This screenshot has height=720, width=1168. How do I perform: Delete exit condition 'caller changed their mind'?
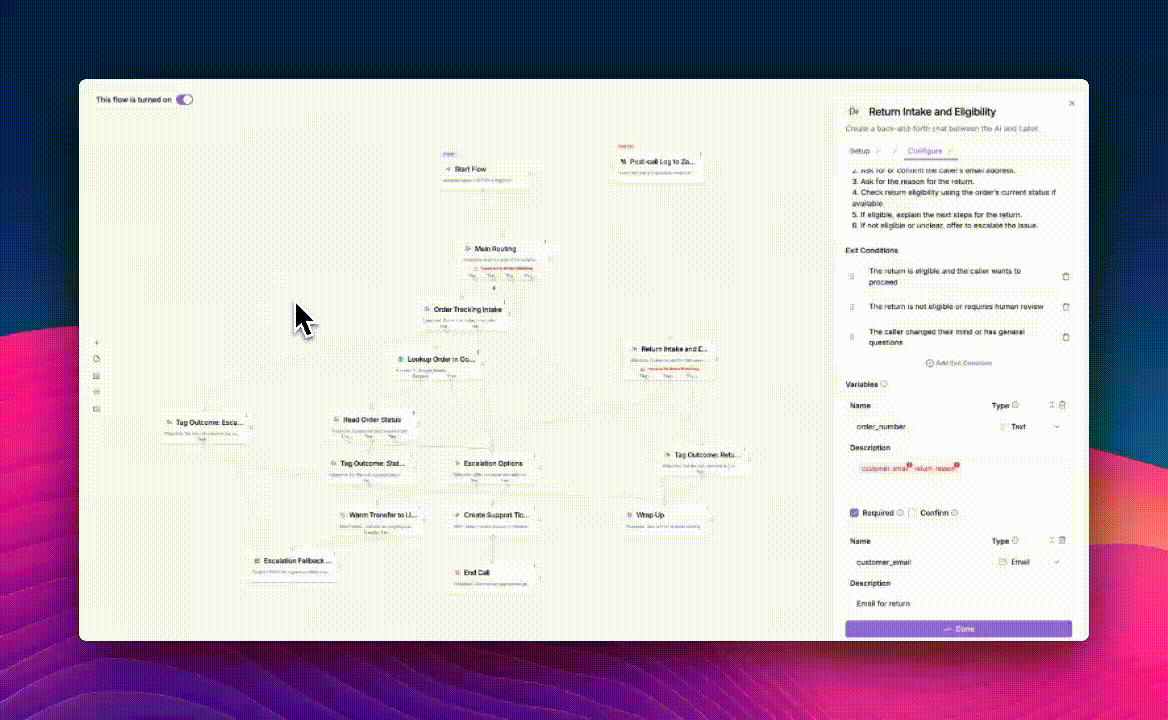point(1066,337)
